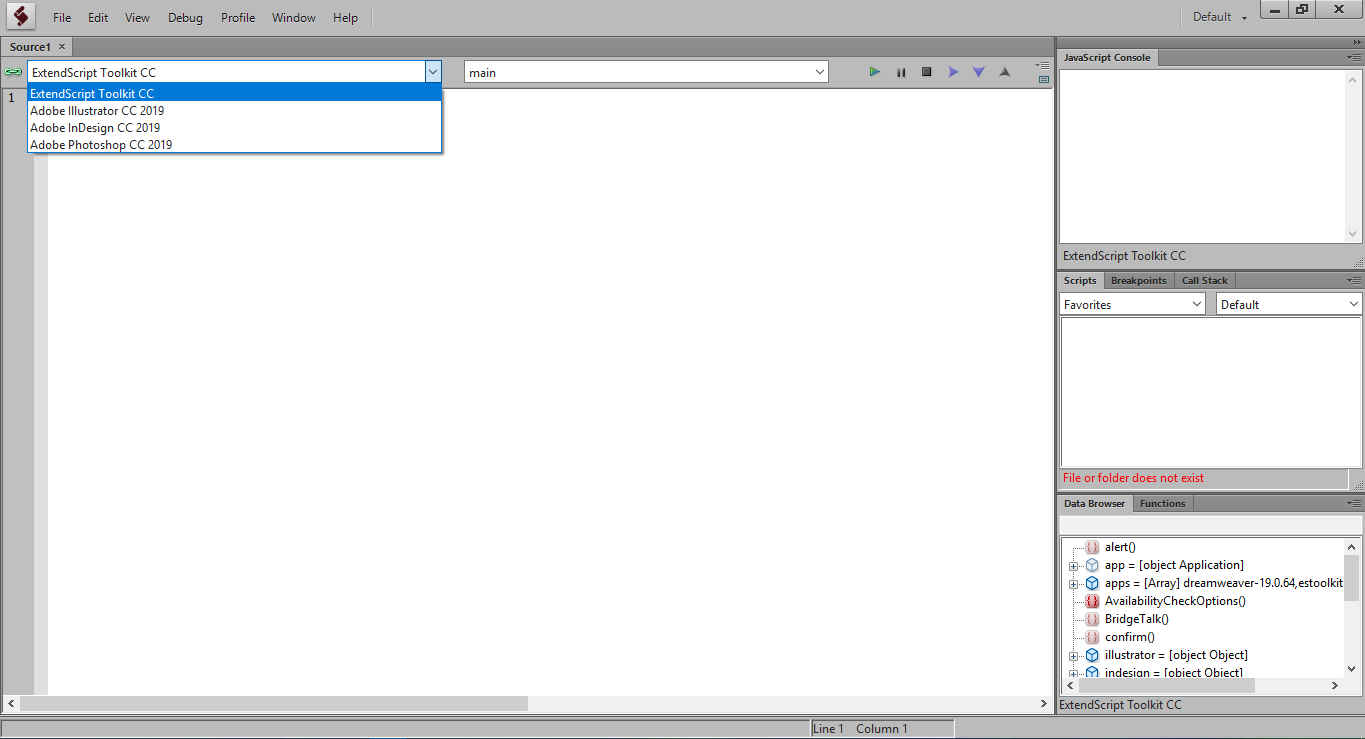Select Adobe Illustrator CC 2019 target
Viewport: 1365px width, 739px height.
pos(234,111)
